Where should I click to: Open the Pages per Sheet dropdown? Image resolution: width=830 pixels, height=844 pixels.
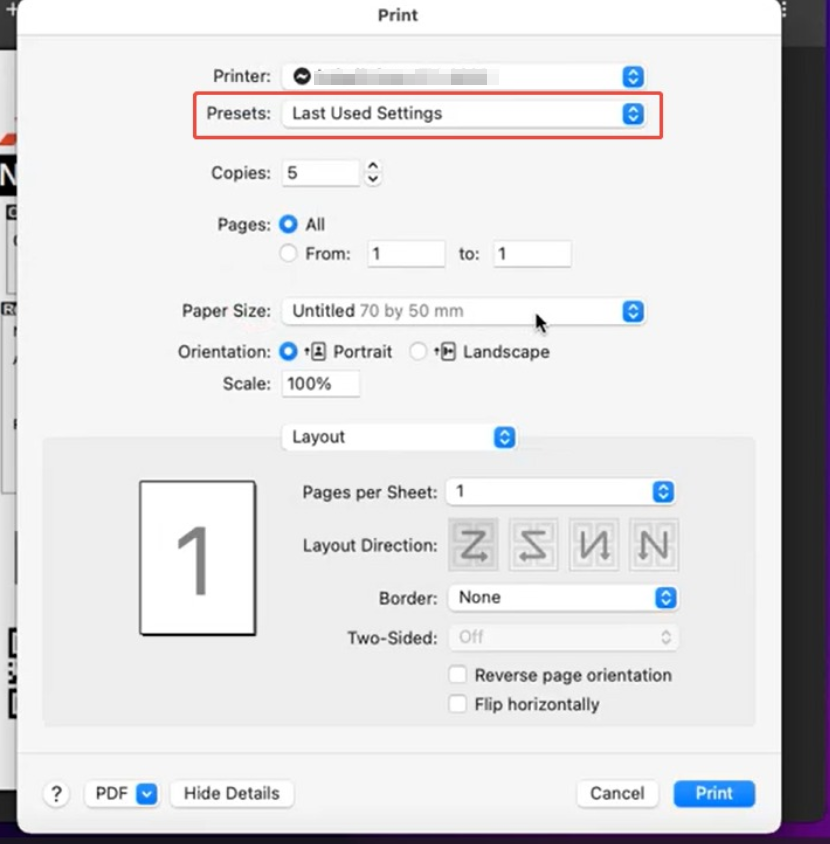tap(561, 492)
